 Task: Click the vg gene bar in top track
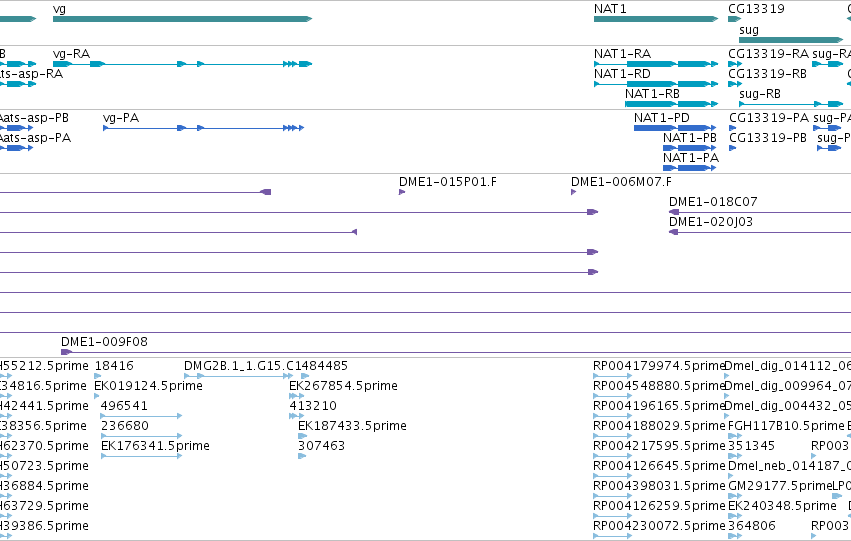point(182,19)
